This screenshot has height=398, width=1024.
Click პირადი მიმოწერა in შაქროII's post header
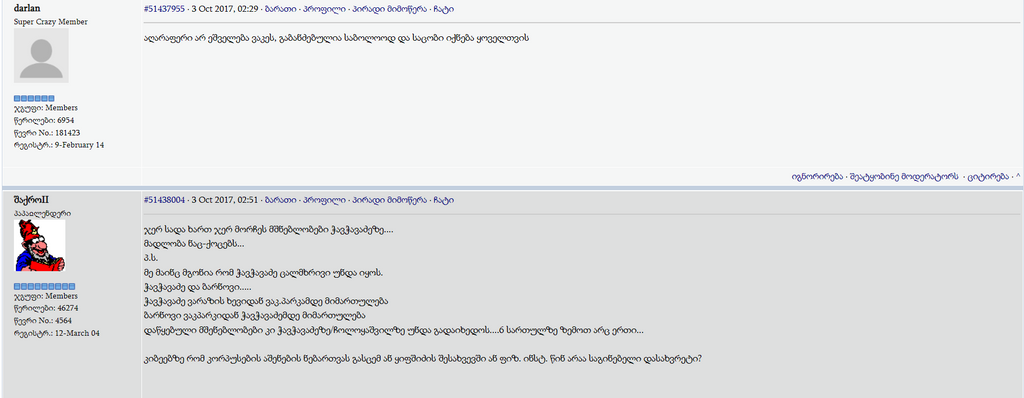point(389,200)
